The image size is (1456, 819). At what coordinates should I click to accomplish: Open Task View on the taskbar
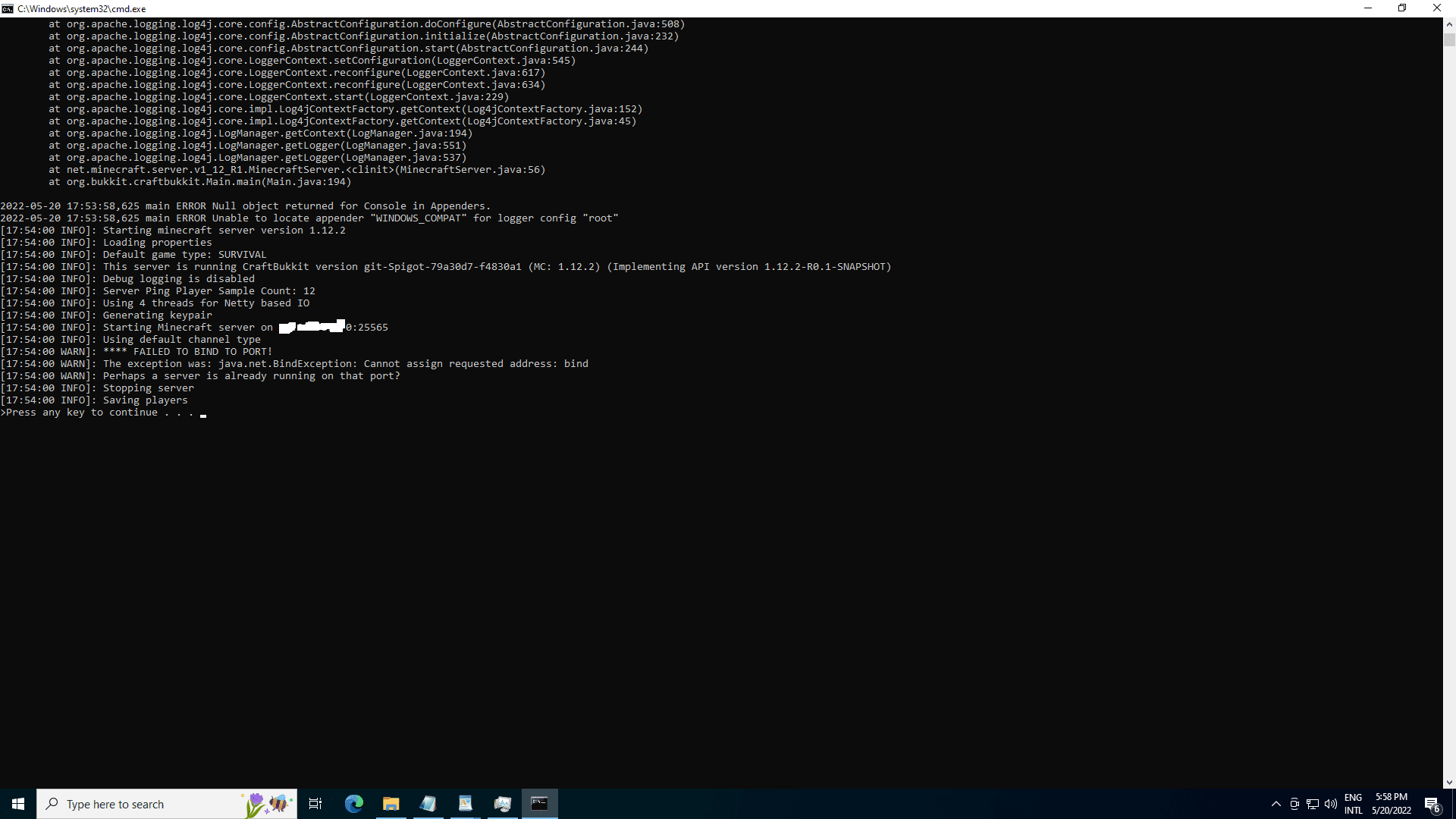point(315,804)
